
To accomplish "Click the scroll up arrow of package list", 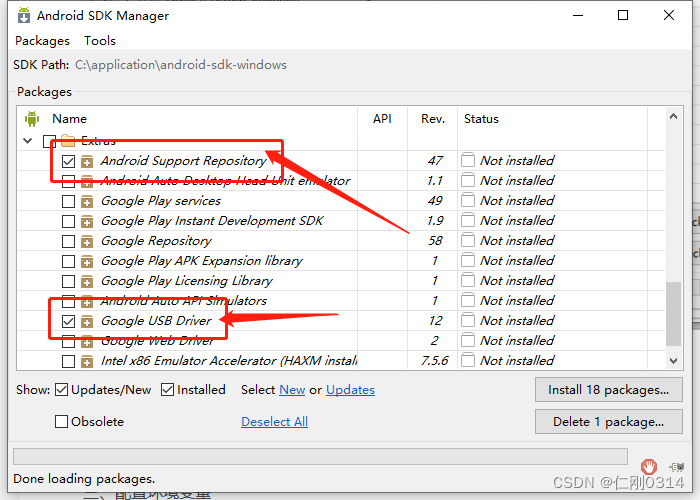I will pyautogui.click(x=674, y=117).
